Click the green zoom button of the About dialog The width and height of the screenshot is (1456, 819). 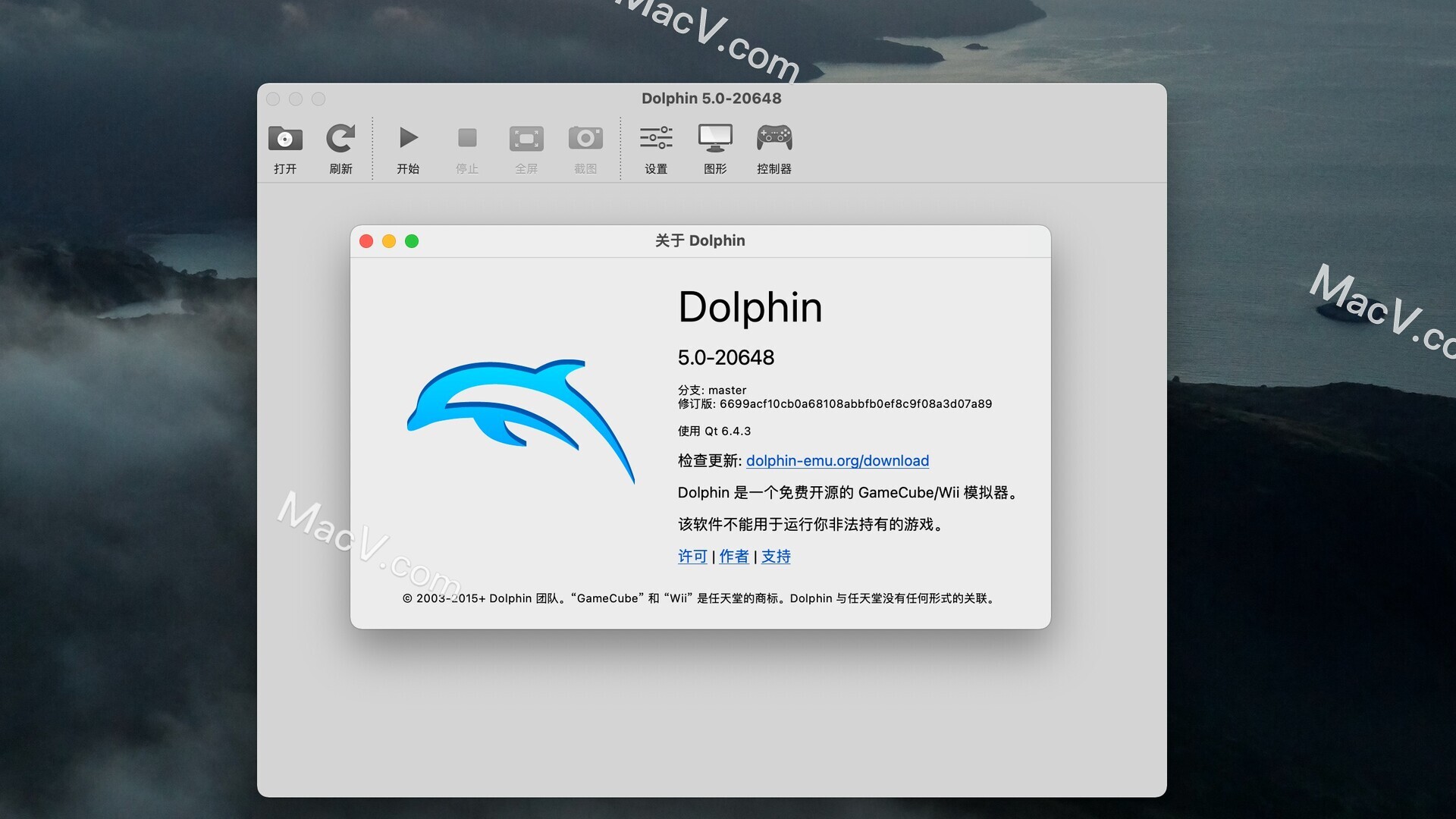[412, 241]
